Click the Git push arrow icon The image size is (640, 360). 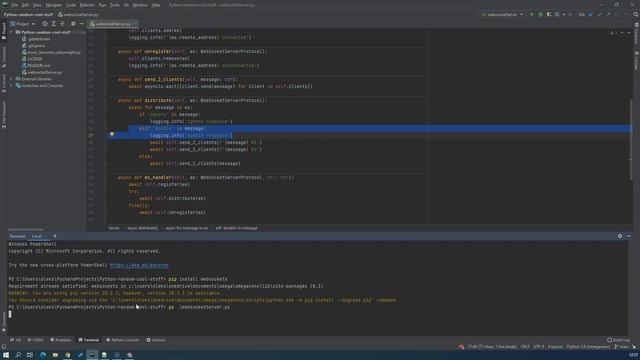609,15
